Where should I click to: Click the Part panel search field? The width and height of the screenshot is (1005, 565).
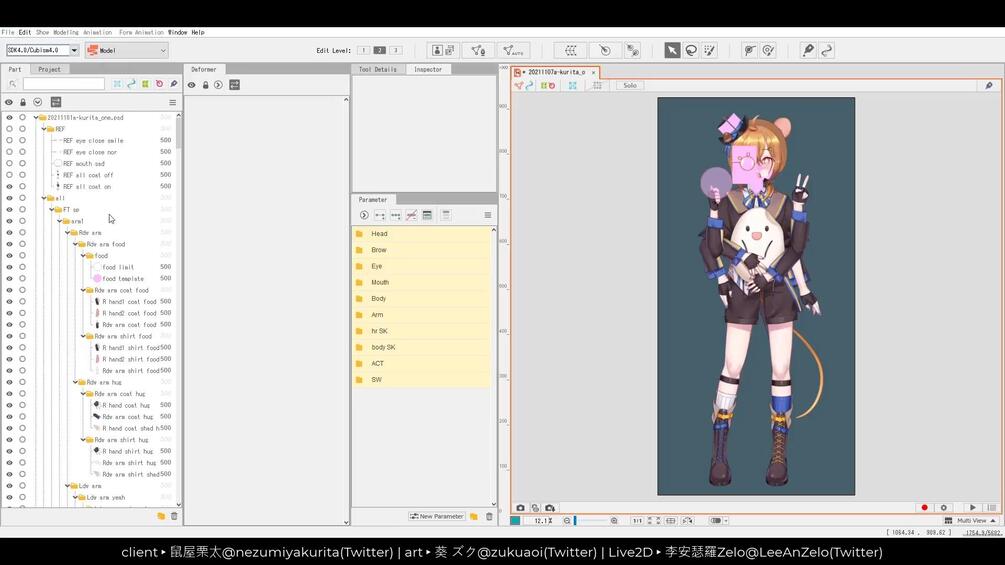pyautogui.click(x=63, y=84)
